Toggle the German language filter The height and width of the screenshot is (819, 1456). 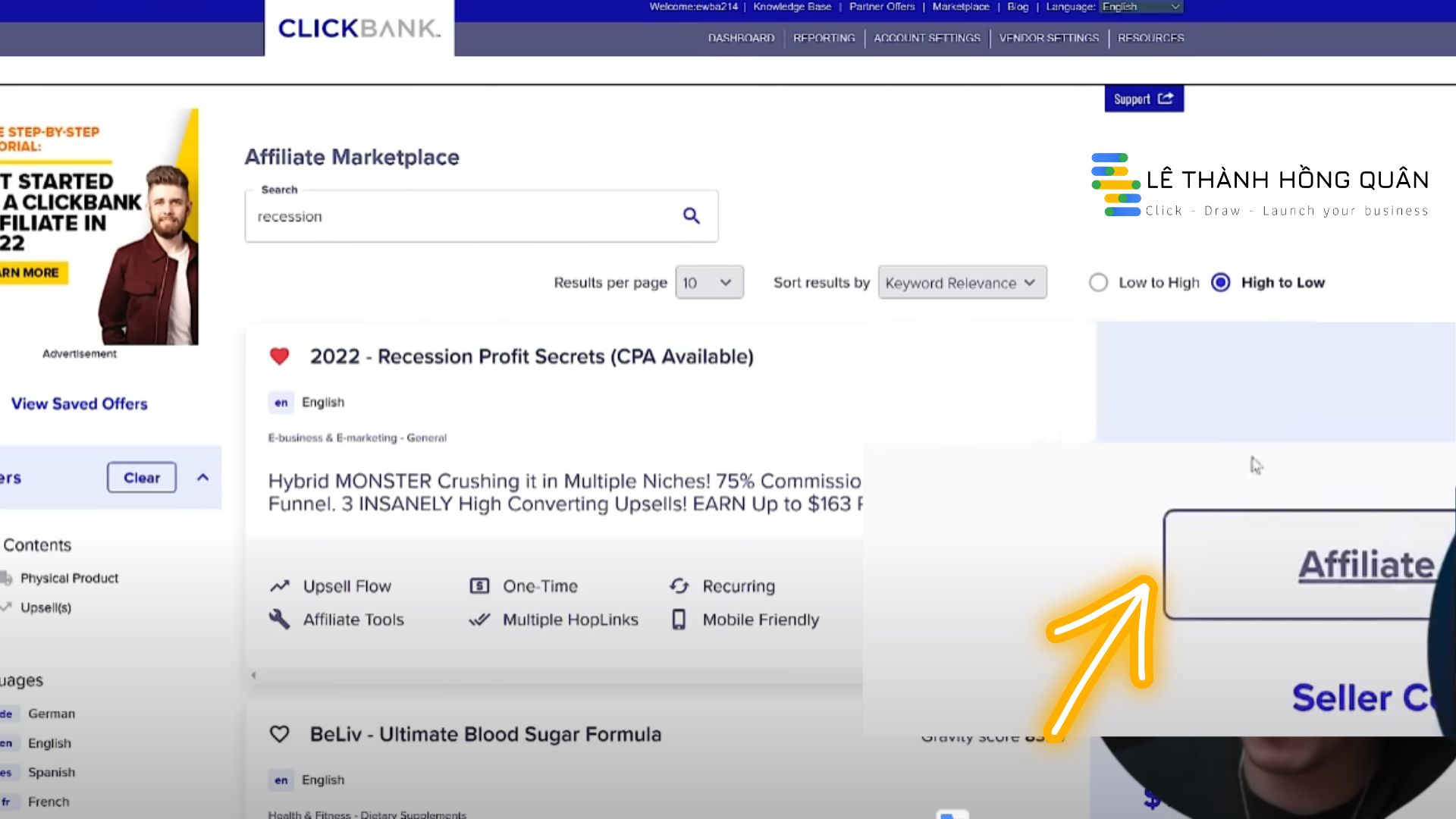click(x=51, y=714)
